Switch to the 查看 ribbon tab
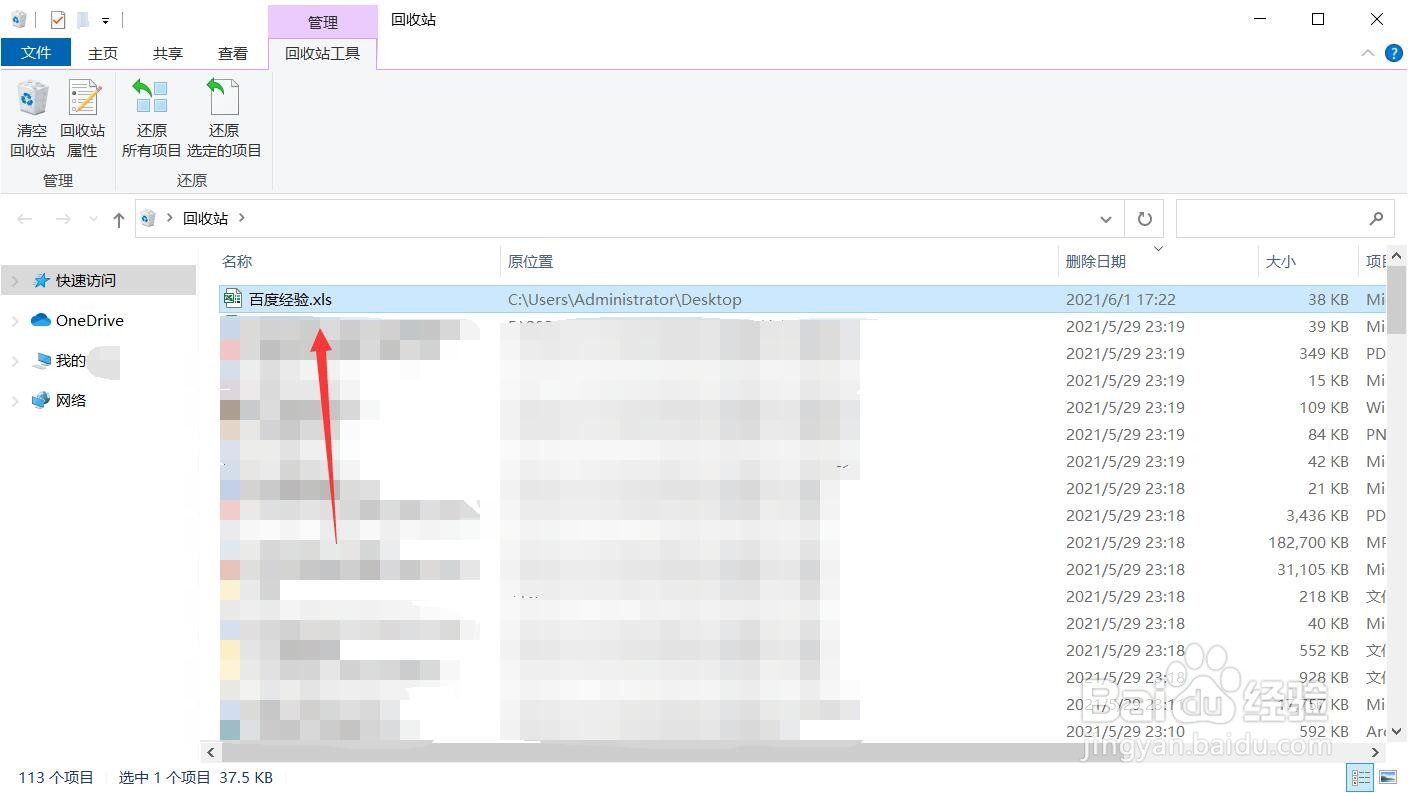 tap(232, 54)
